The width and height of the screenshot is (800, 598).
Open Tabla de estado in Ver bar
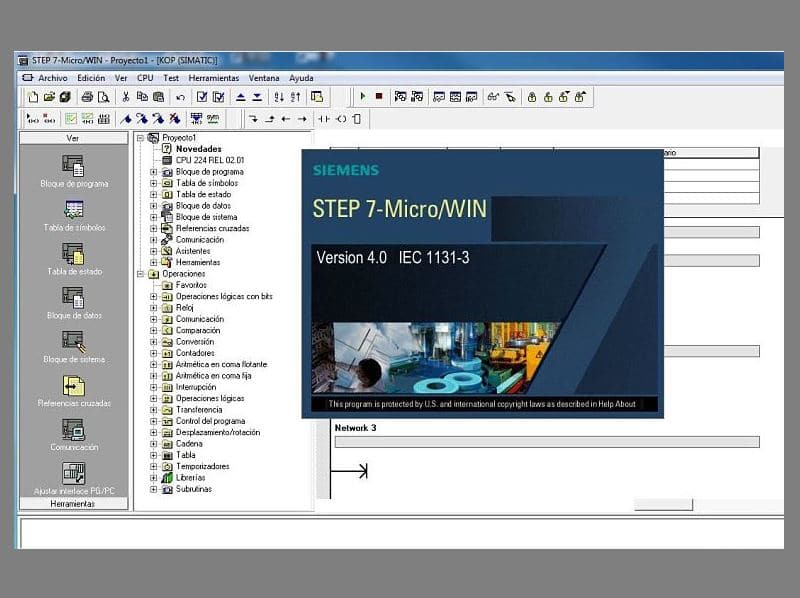(73, 259)
